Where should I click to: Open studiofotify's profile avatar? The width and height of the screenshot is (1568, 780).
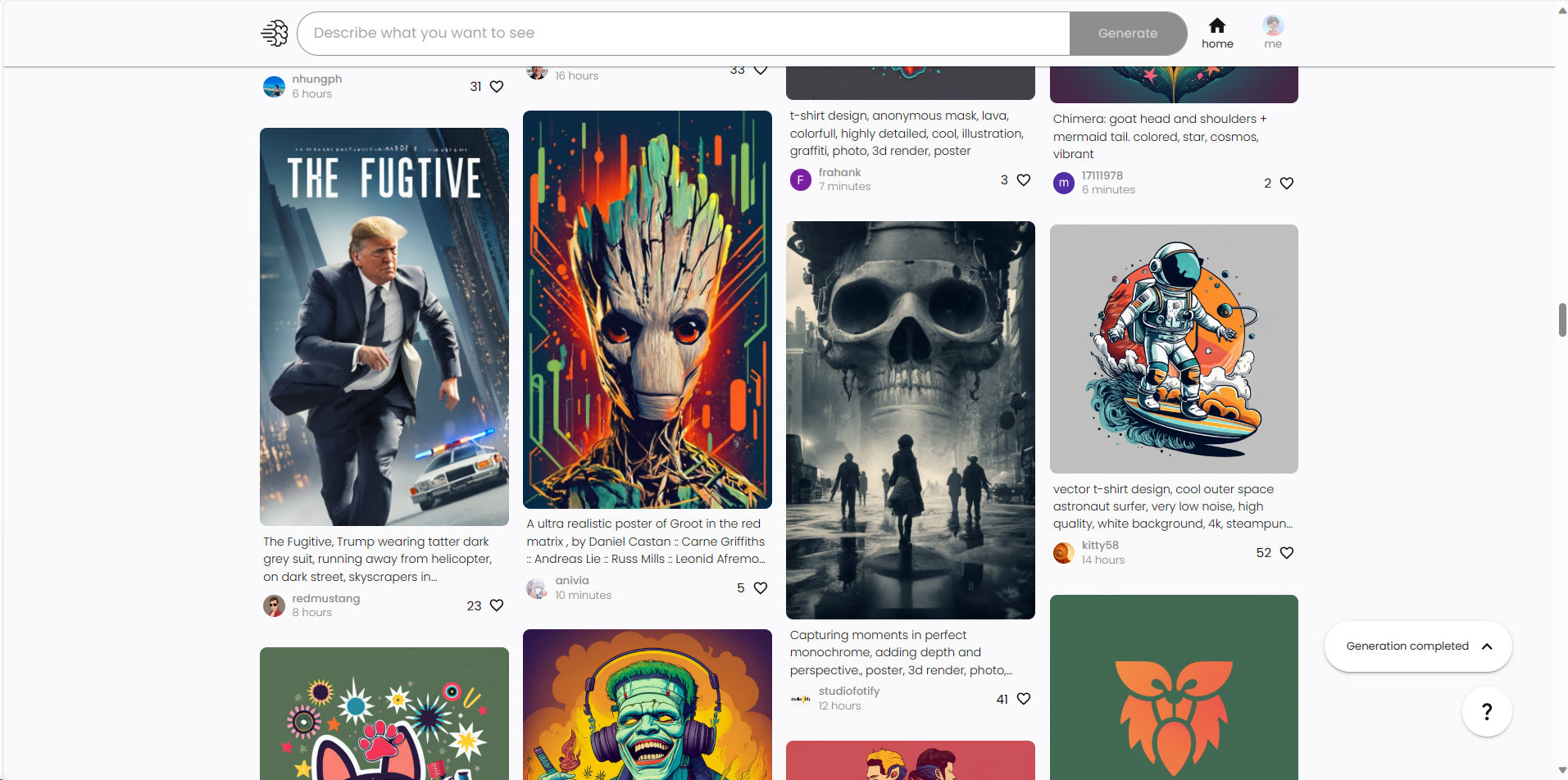800,699
